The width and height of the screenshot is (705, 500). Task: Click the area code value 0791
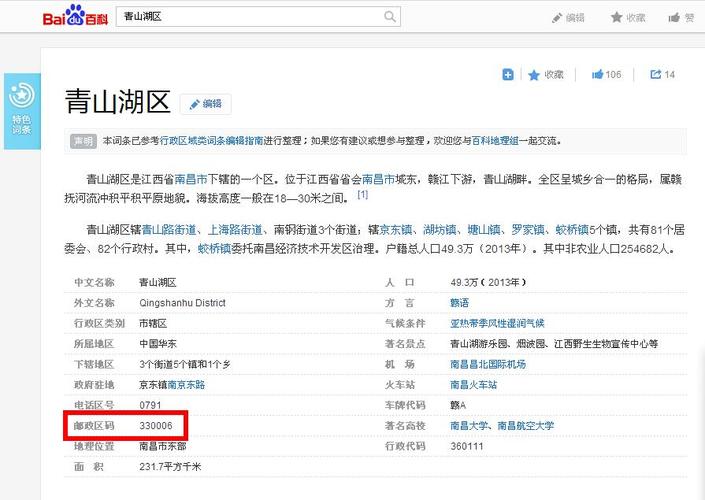click(x=150, y=405)
